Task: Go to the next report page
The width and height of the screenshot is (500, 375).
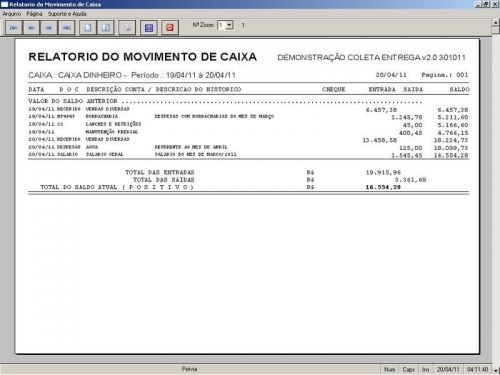Action: coord(49,28)
